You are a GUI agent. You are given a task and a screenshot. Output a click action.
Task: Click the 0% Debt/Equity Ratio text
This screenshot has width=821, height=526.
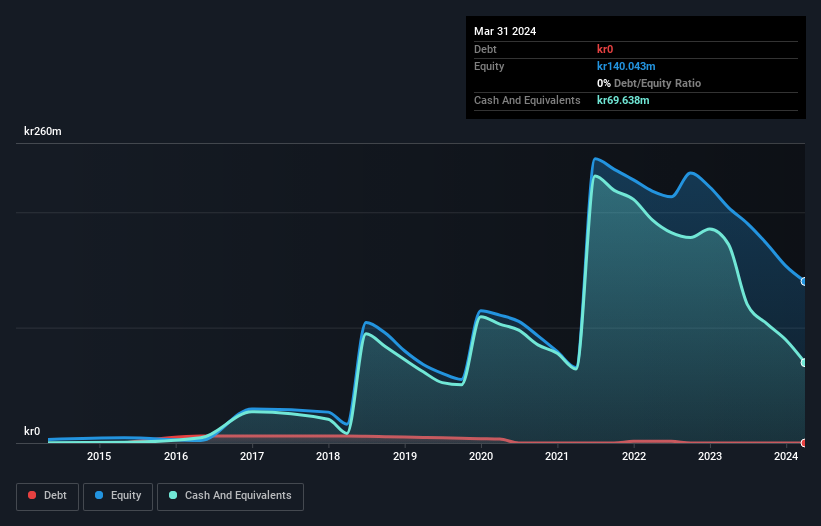click(649, 83)
